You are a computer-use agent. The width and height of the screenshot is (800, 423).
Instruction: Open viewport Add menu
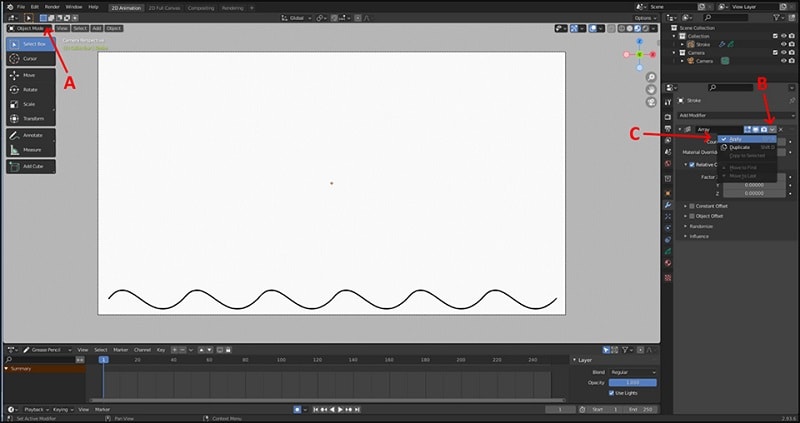click(96, 28)
